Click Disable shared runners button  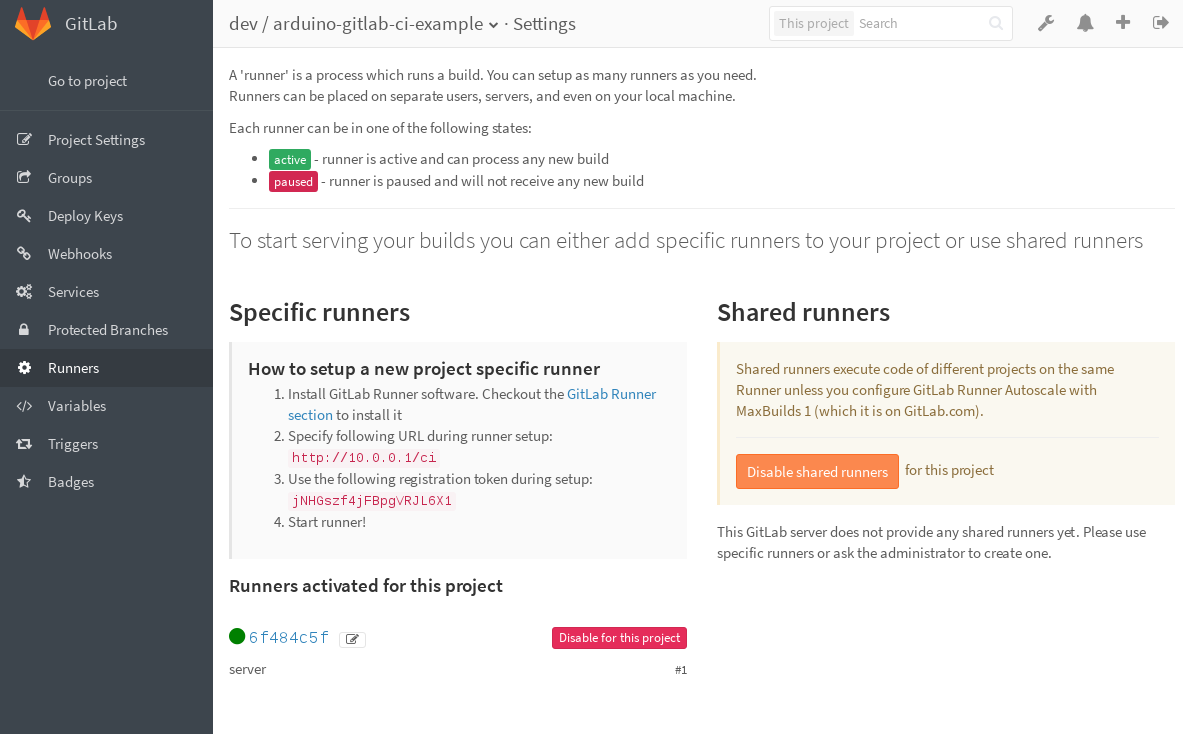pos(817,471)
